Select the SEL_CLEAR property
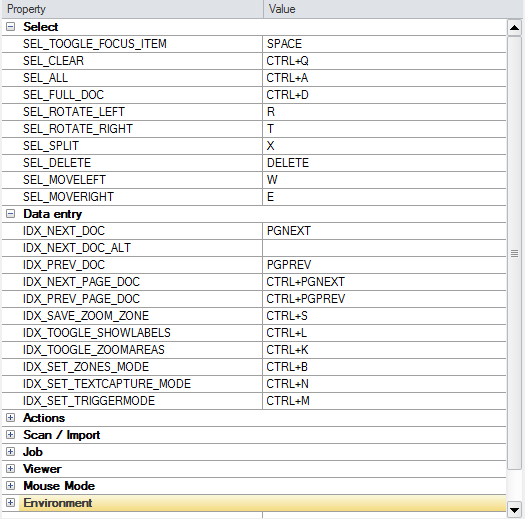The height and width of the screenshot is (519, 525). [132, 61]
